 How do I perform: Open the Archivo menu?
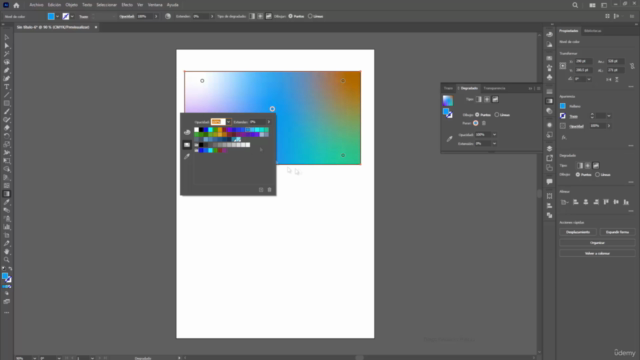coord(36,5)
